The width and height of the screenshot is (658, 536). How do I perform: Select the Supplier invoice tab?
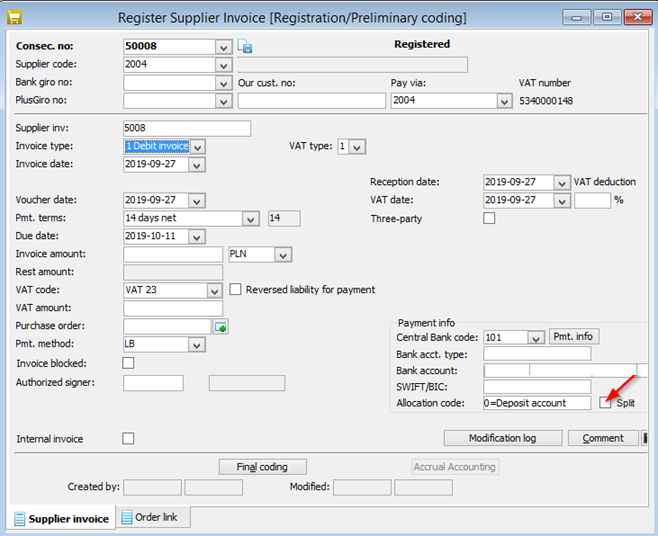(x=60, y=518)
